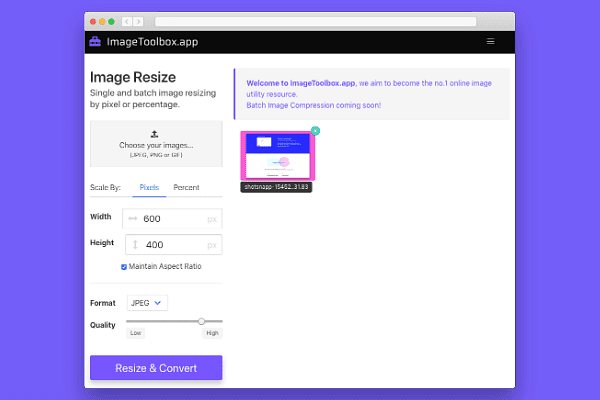The width and height of the screenshot is (600, 400).
Task: Click the Choose your images upload area
Action: coord(156,144)
